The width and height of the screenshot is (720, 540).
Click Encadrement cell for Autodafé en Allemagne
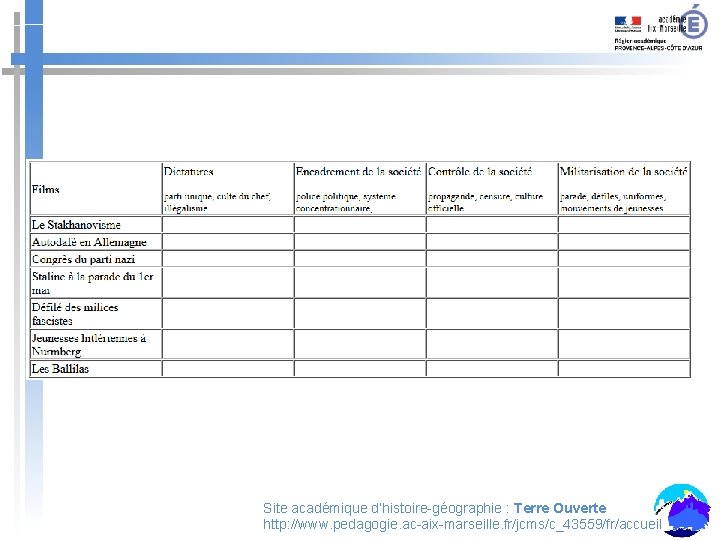pos(360,242)
